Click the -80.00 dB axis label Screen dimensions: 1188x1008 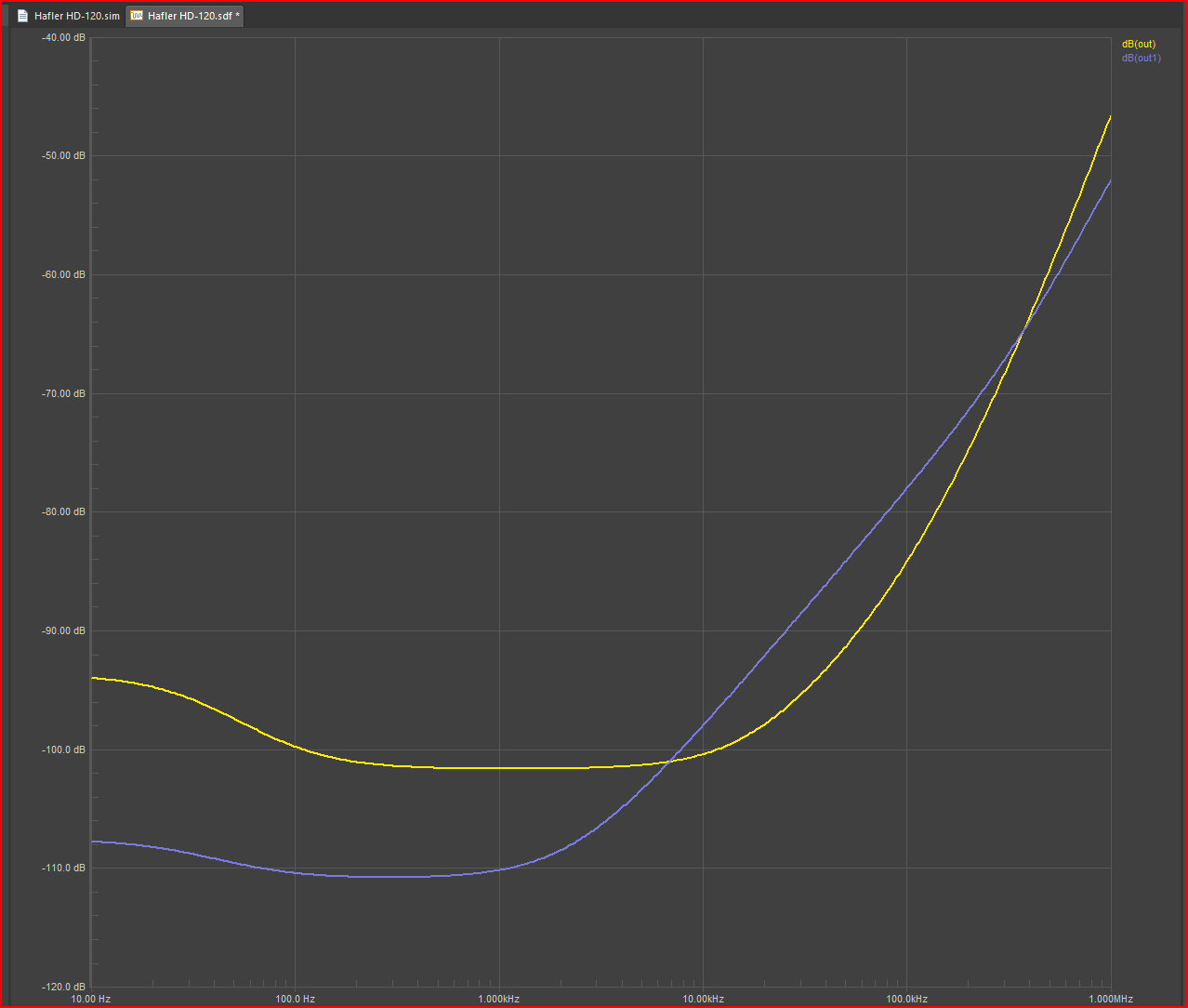point(64,511)
